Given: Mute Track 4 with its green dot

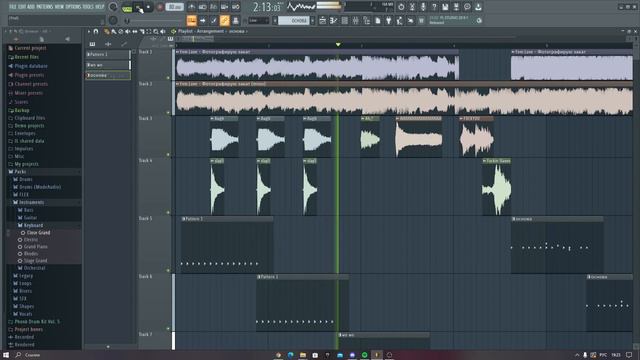Looking at the screenshot, I should [x=168, y=213].
